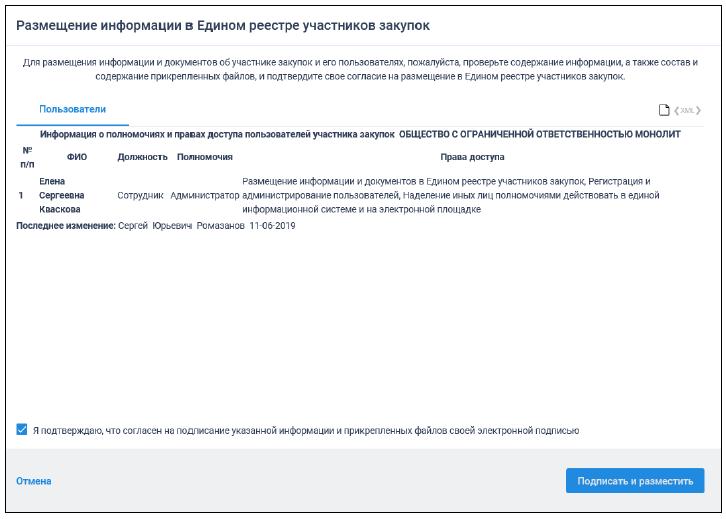This screenshot has height=519, width=726.
Task: Click organization name ОБЩЕСТВО С ОГРАНИЧЕННОЙ ОТВЕТСТВЕННОСТЬЮ МОНОЛИТ
Action: click(540, 133)
